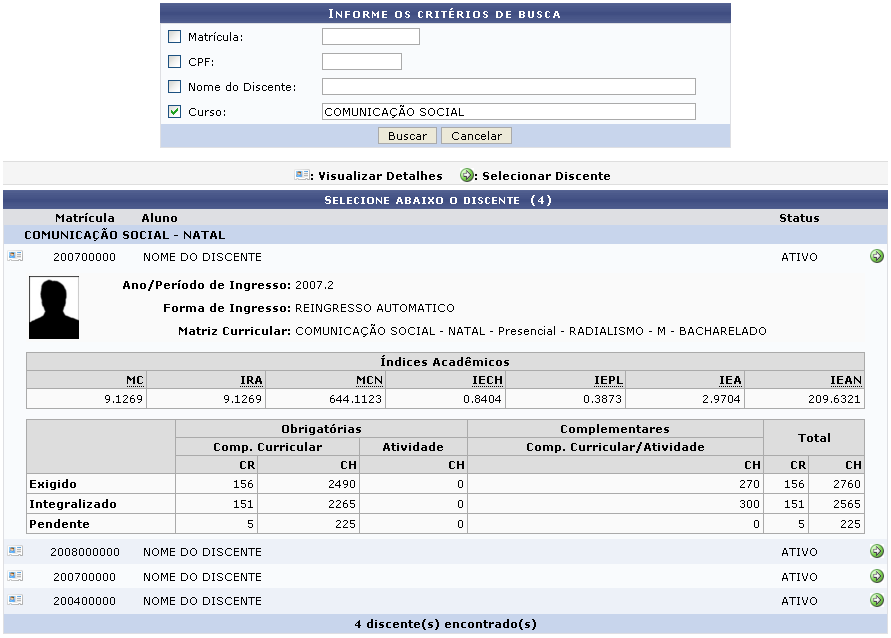Click the Selecionar Discente legend icon
Viewport: 891px width, 638px height.
point(467,175)
